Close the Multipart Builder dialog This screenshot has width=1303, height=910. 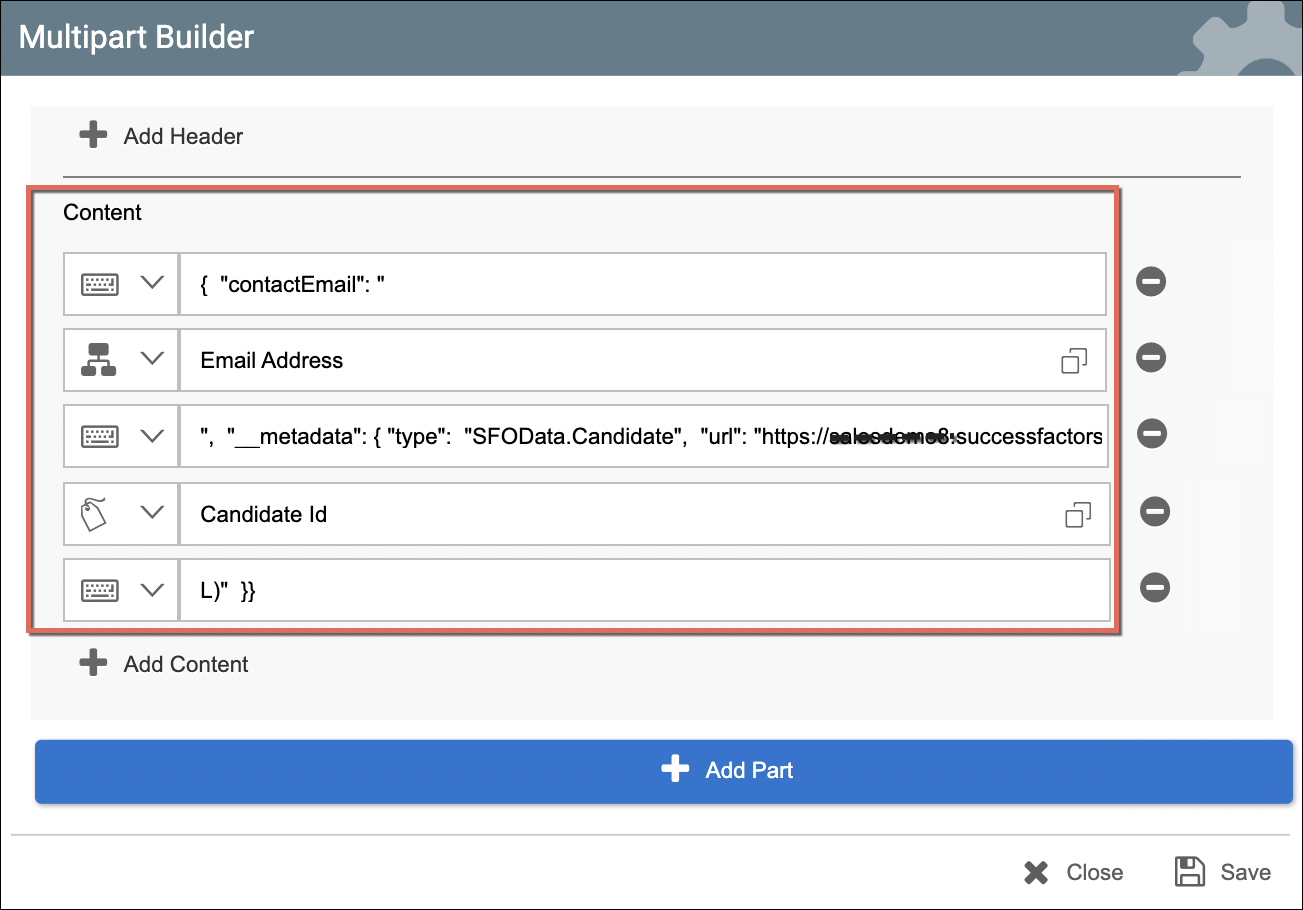tap(1074, 872)
